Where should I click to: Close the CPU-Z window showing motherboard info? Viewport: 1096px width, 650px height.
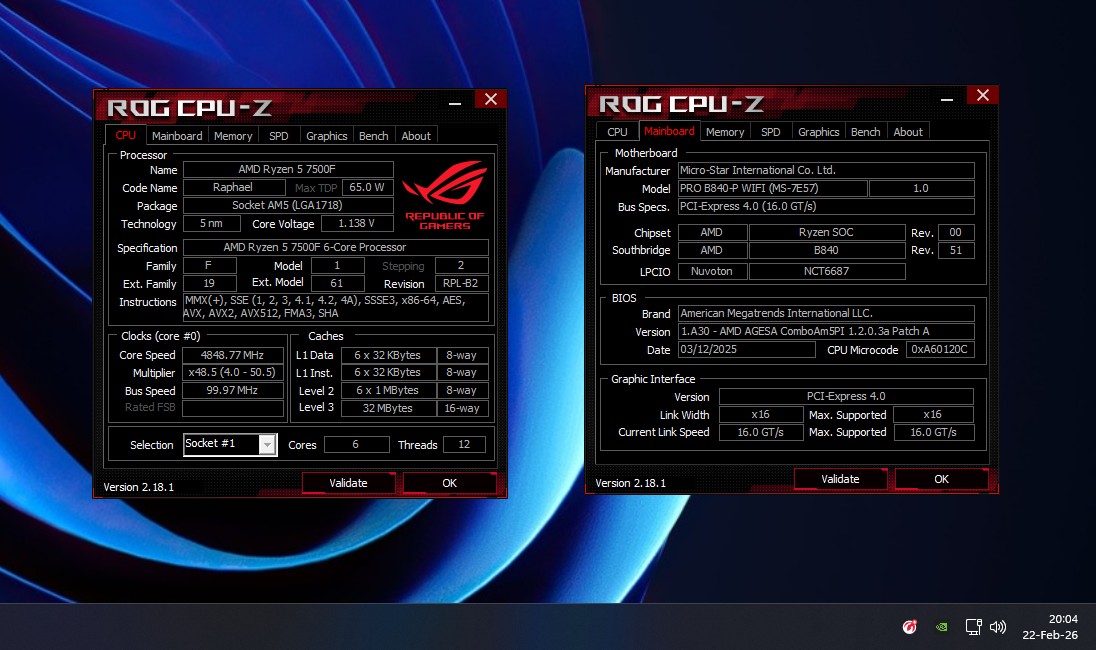click(x=982, y=95)
